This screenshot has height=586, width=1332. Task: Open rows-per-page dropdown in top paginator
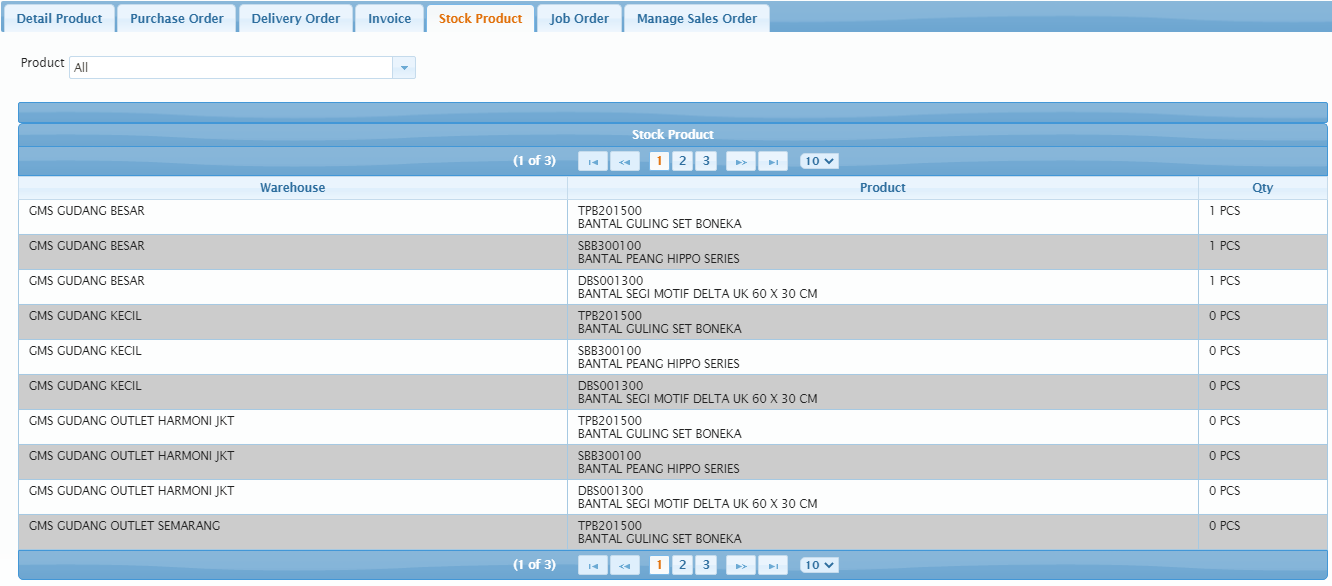(819, 161)
